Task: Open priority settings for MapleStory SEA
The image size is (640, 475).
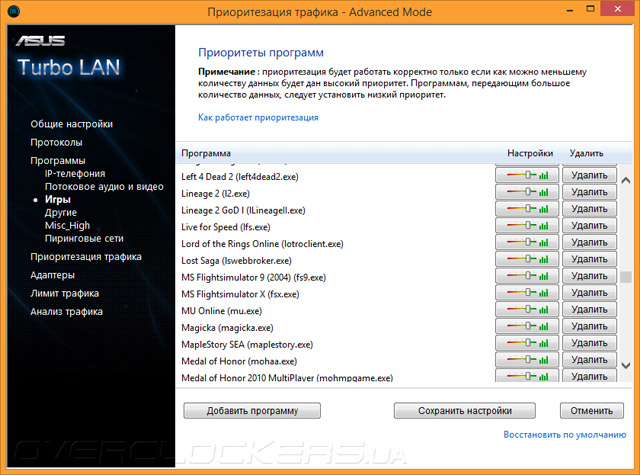Action: [x=527, y=343]
